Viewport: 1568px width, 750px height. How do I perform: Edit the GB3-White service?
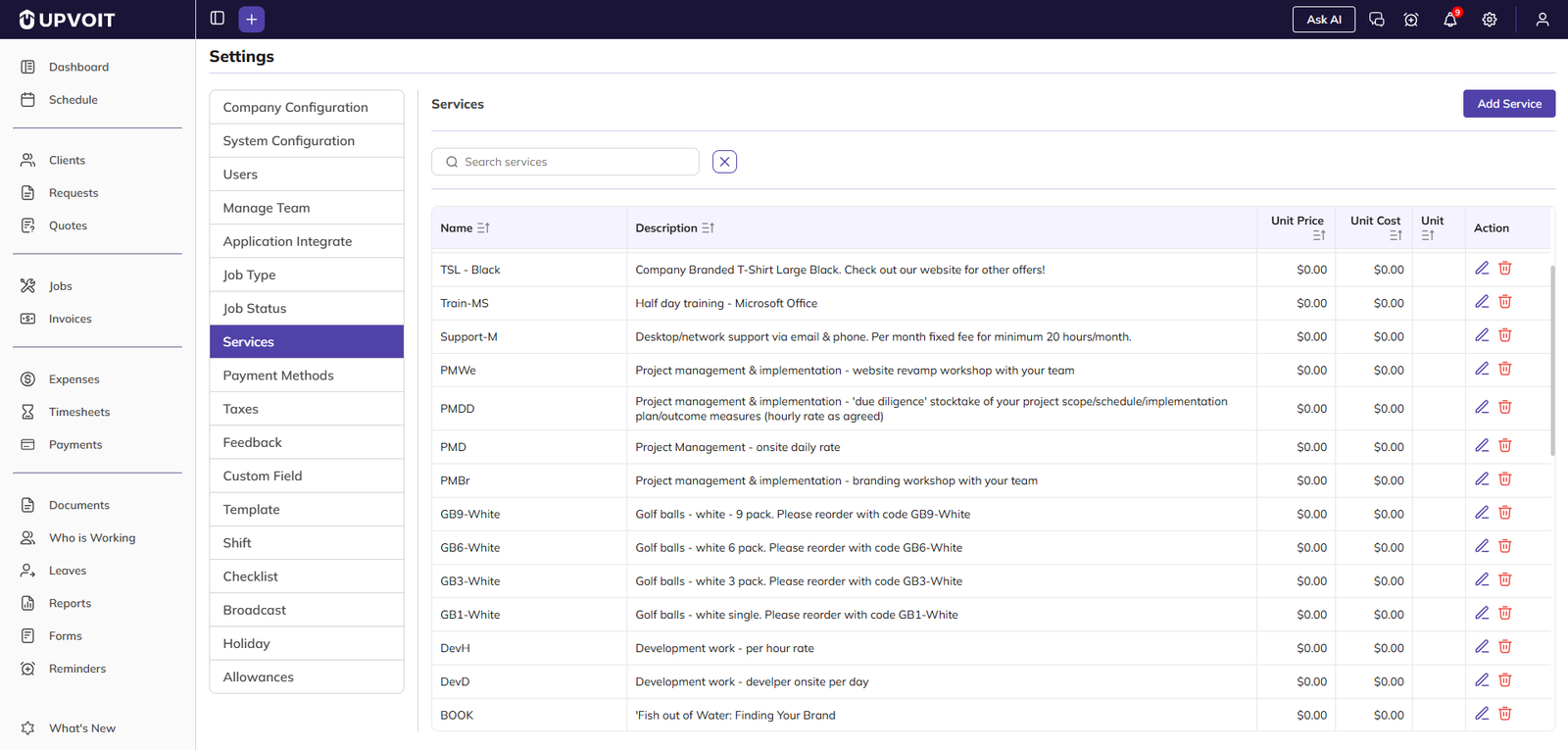1482,579
